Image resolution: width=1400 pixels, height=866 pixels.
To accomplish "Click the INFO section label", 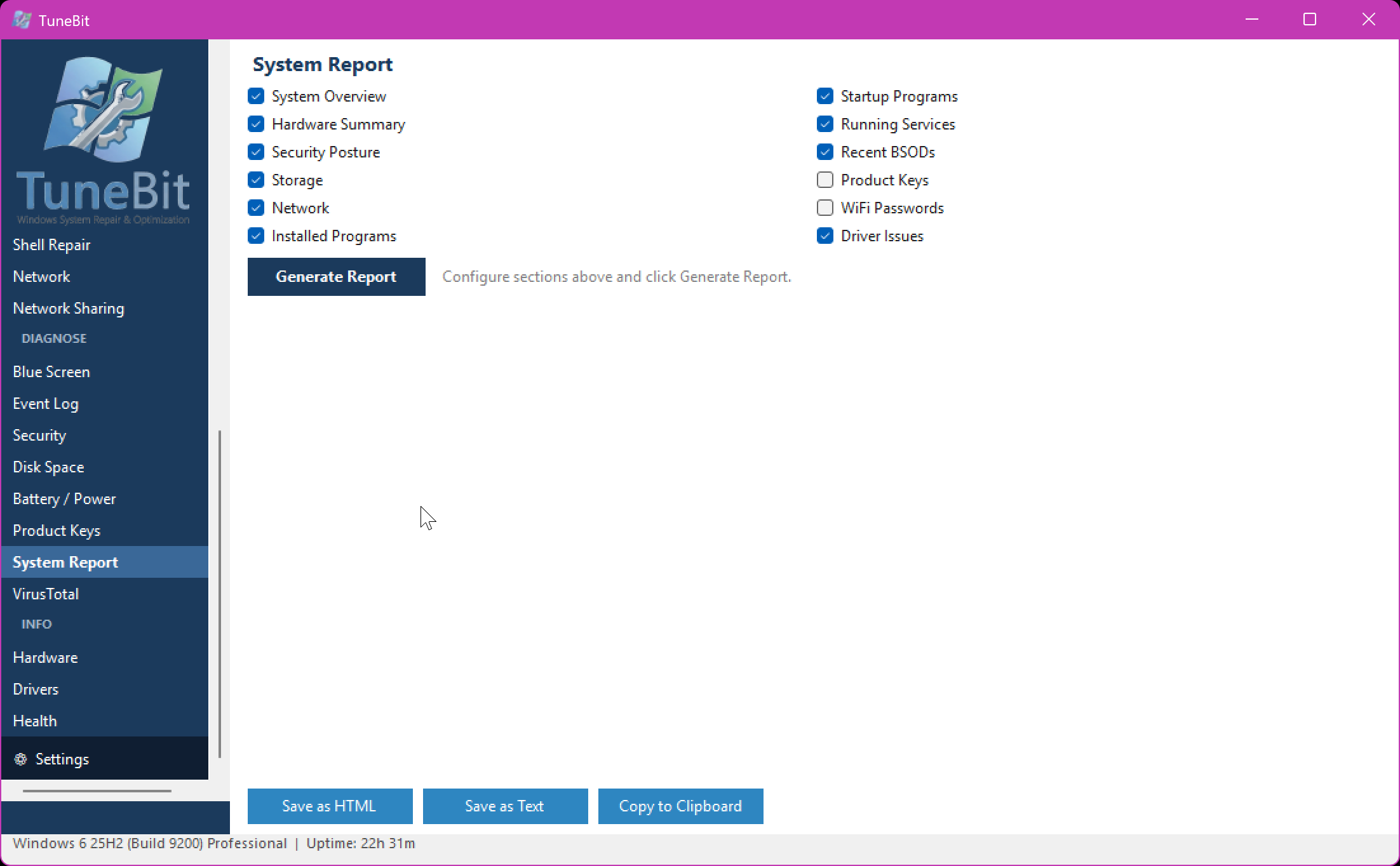I will pyautogui.click(x=37, y=624).
